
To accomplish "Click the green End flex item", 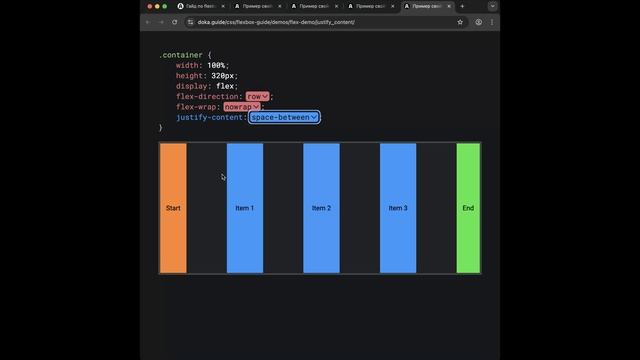I will (x=468, y=208).
